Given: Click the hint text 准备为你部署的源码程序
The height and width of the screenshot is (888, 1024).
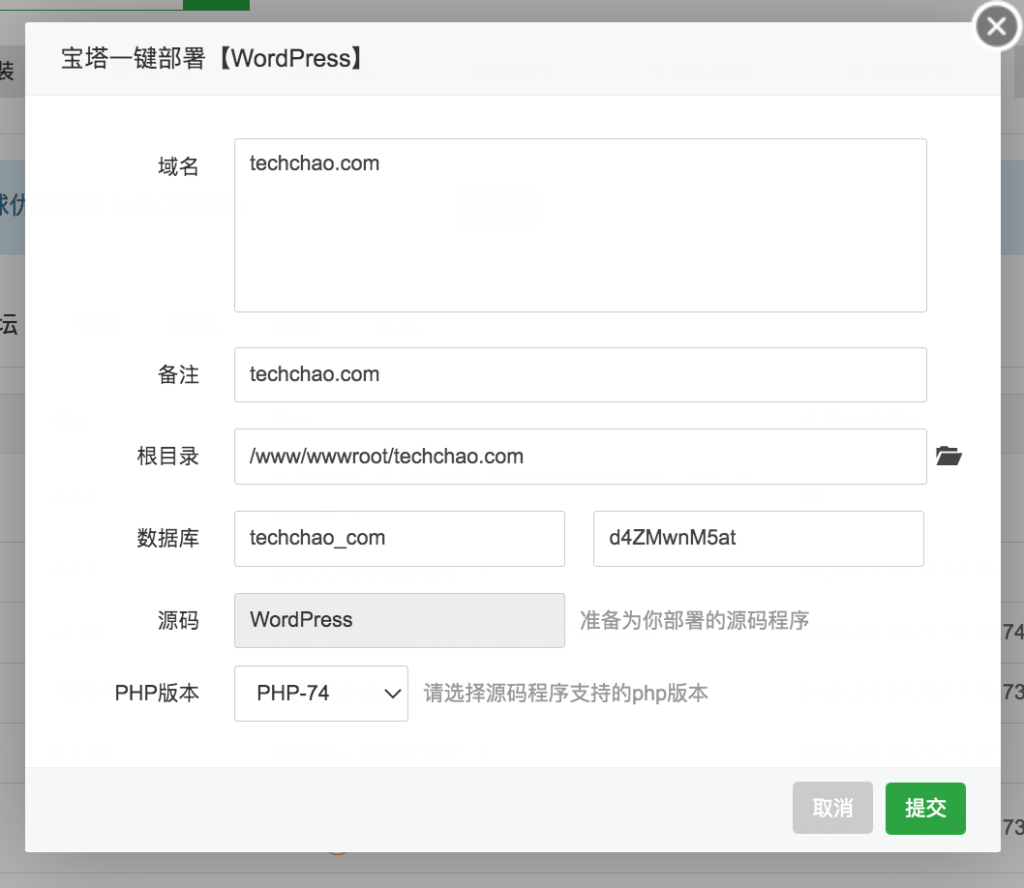Looking at the screenshot, I should [694, 620].
